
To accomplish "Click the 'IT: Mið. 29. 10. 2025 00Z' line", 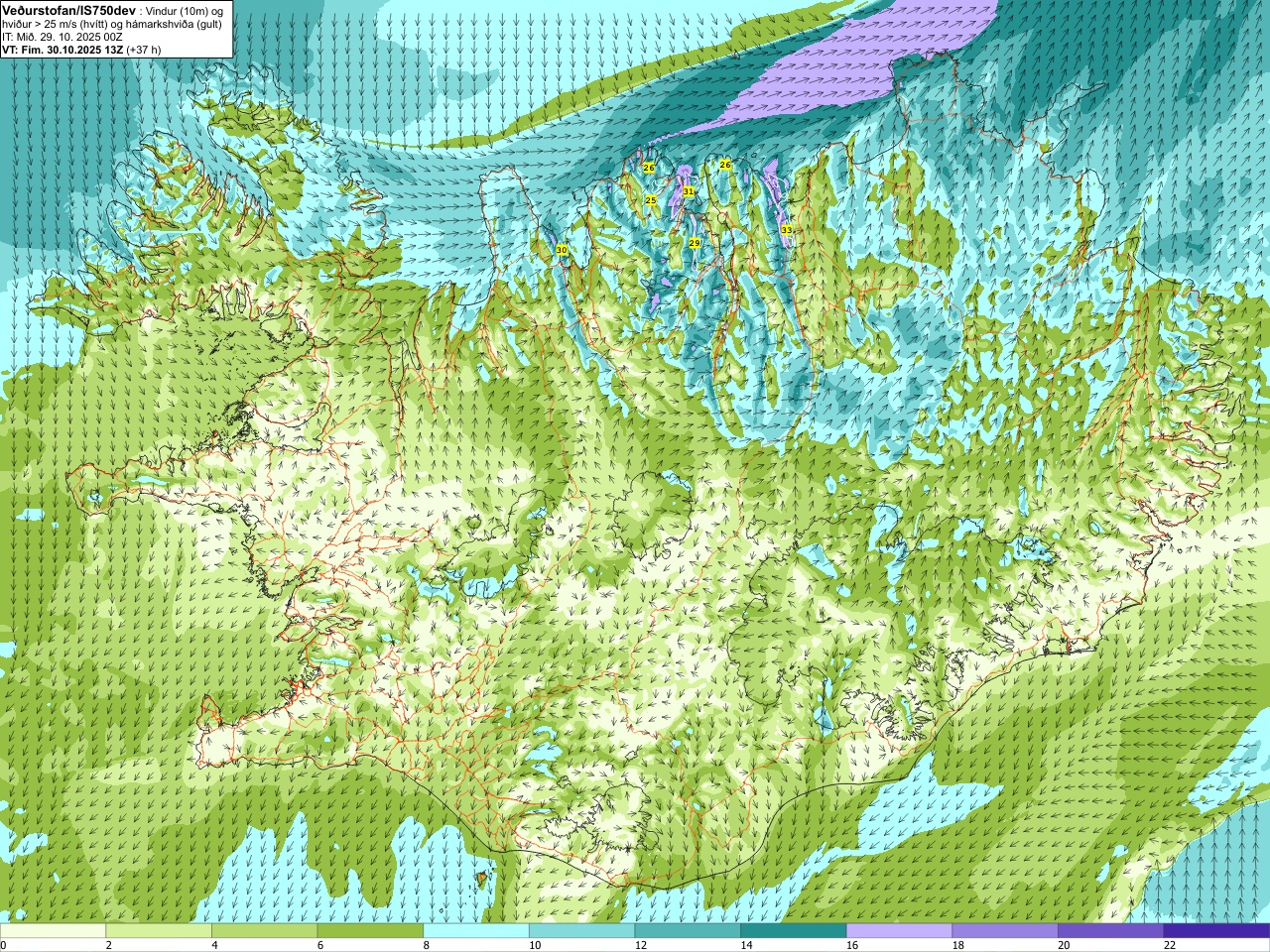I will click(63, 37).
